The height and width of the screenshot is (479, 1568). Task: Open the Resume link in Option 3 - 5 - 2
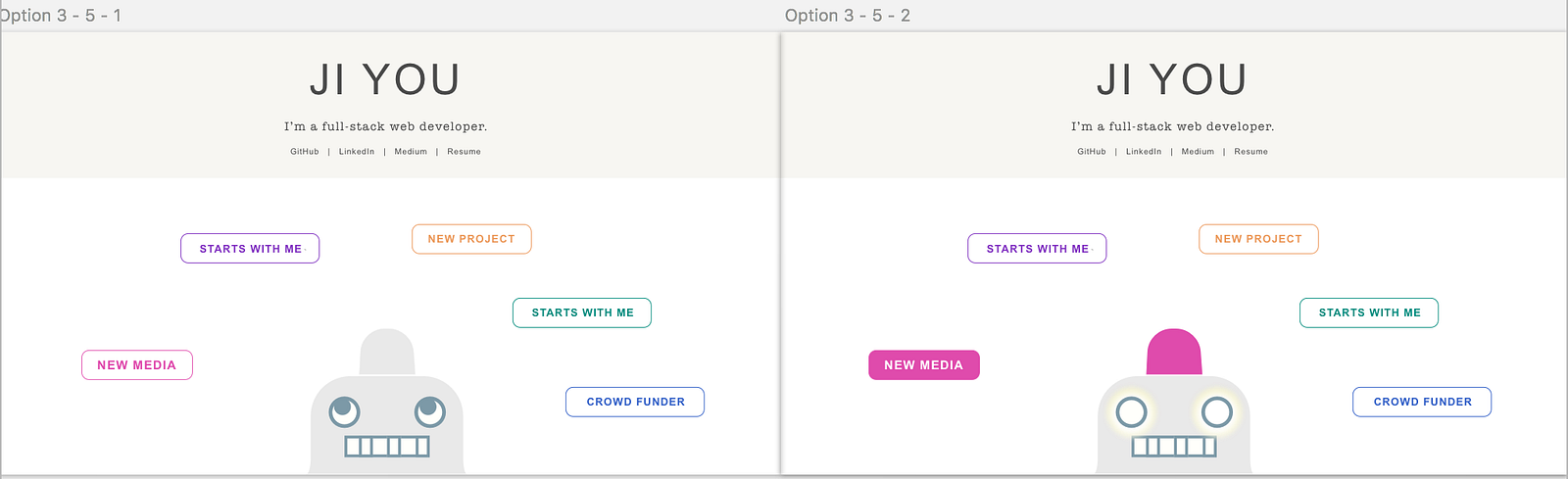coord(1250,152)
